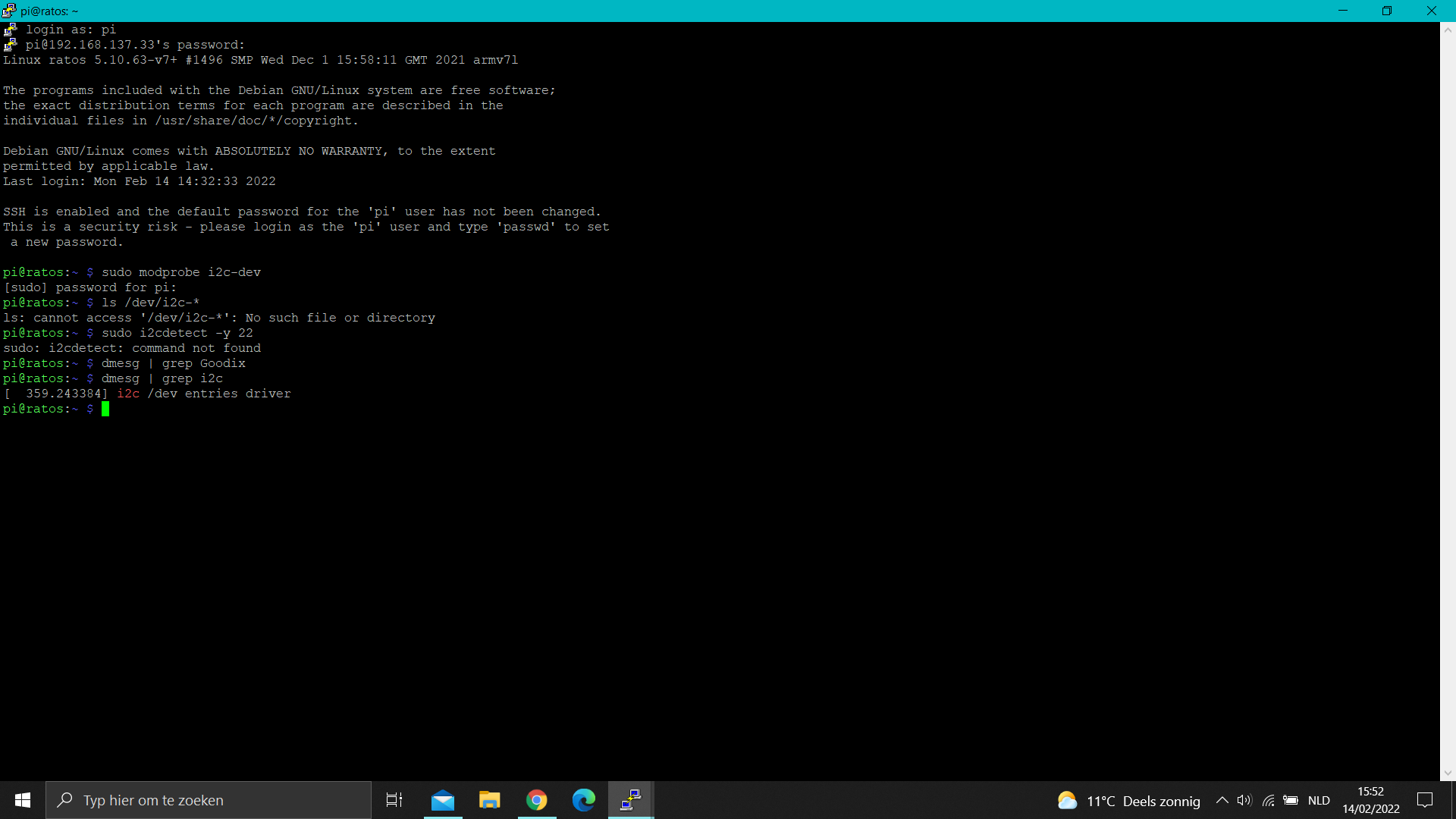Image resolution: width=1456 pixels, height=819 pixels.
Task: Select the active PuTTY taskbar icon
Action: (x=630, y=800)
